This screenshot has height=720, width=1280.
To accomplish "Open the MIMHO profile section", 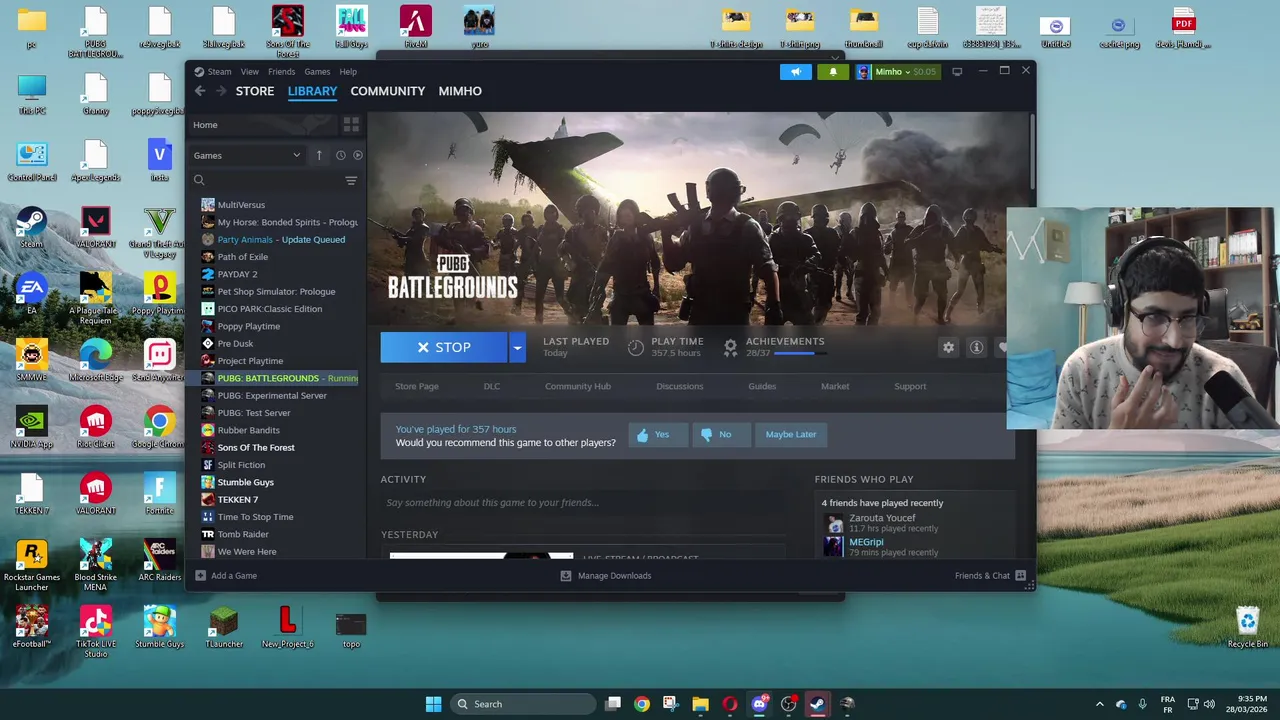I will tap(460, 91).
